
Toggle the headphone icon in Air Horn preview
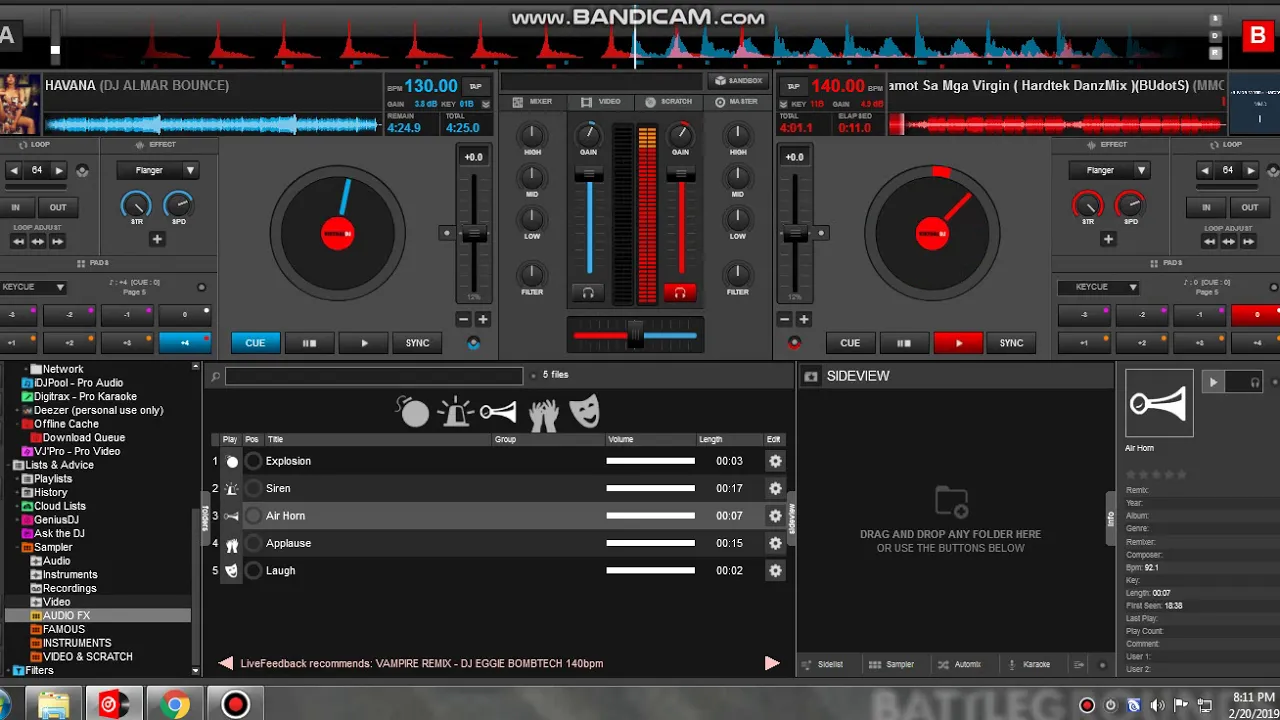1254,382
